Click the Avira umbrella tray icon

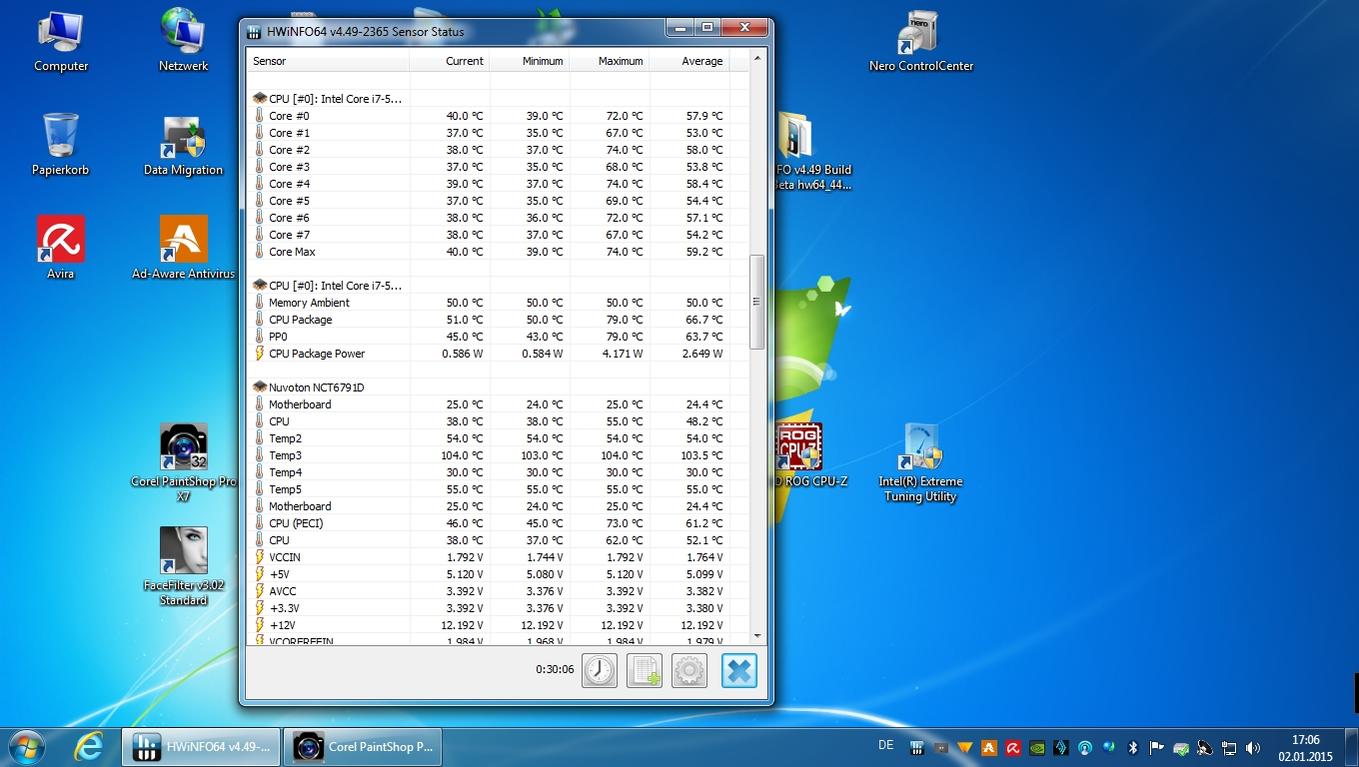(x=1013, y=747)
